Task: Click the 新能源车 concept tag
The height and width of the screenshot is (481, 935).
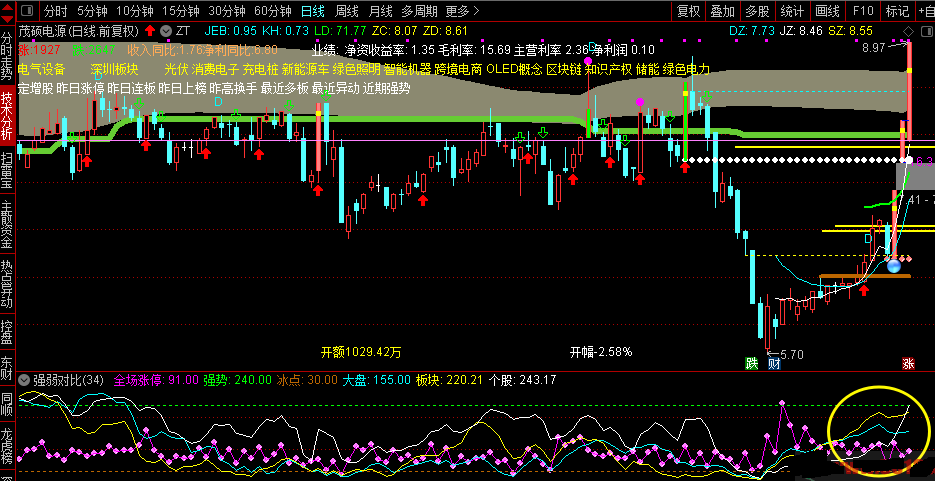Action: click(305, 69)
